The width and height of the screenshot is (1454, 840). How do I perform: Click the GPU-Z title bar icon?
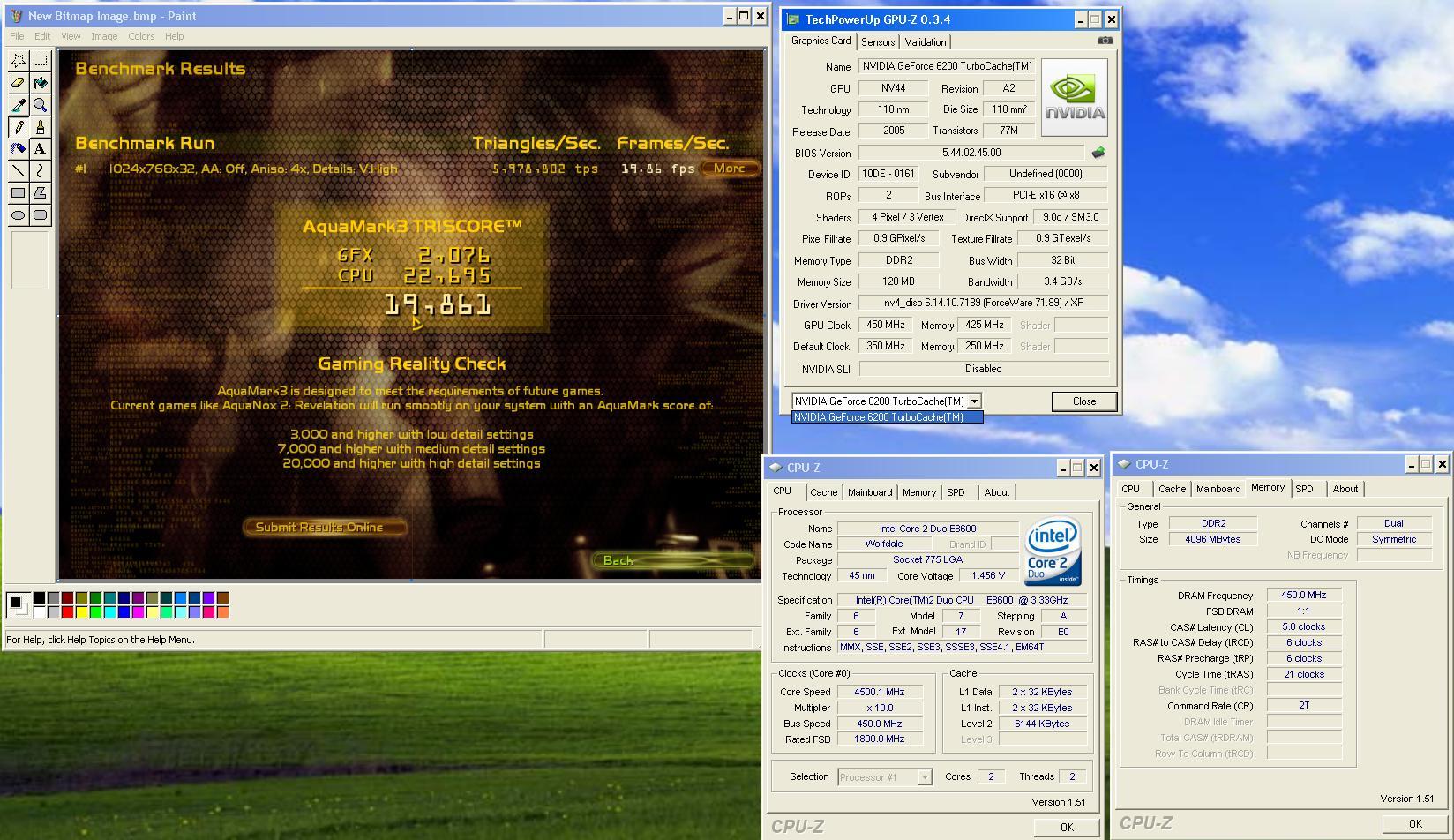794,19
